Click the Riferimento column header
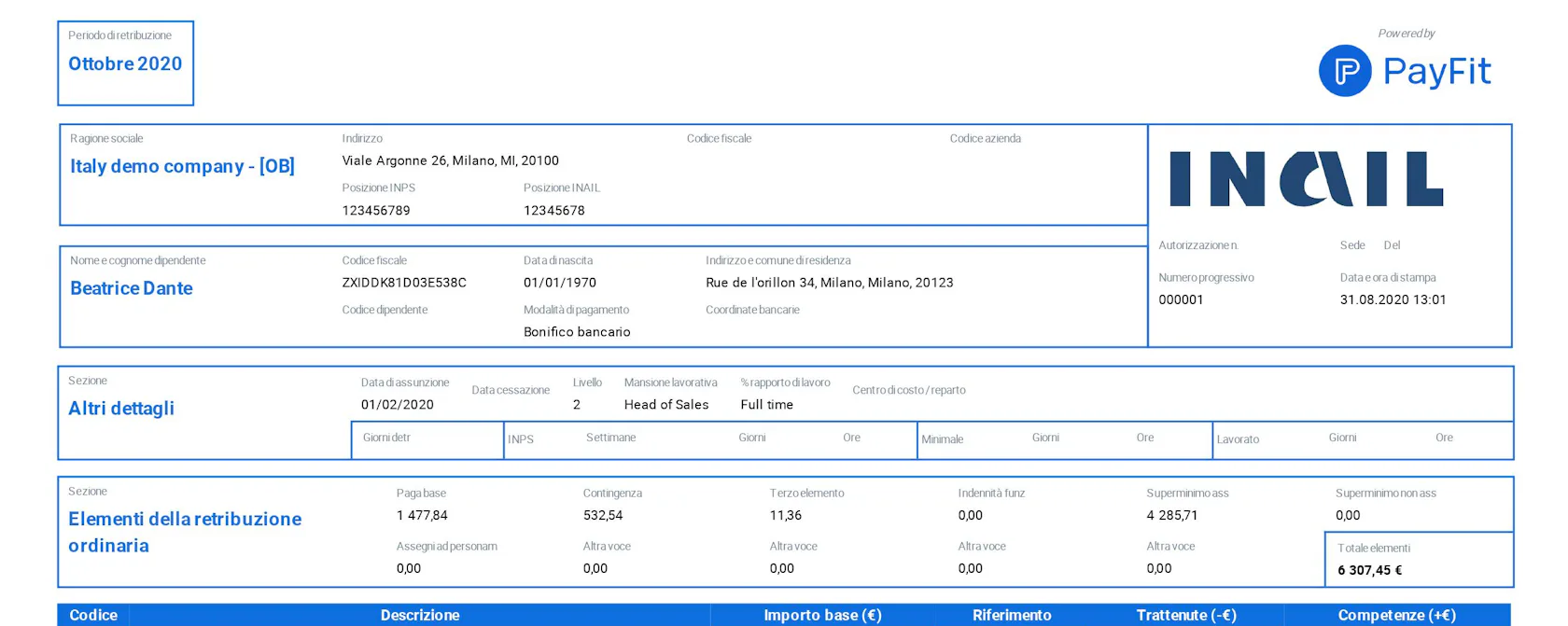 click(1012, 615)
